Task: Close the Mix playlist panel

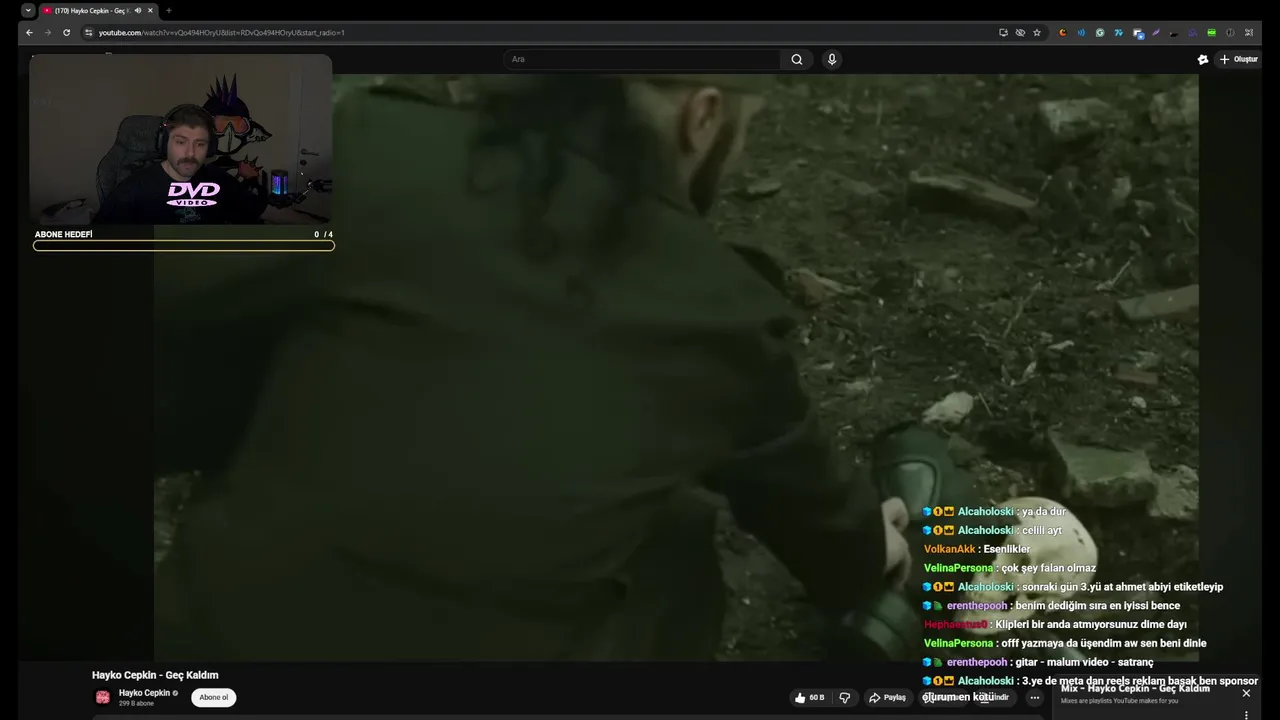Action: (1246, 693)
